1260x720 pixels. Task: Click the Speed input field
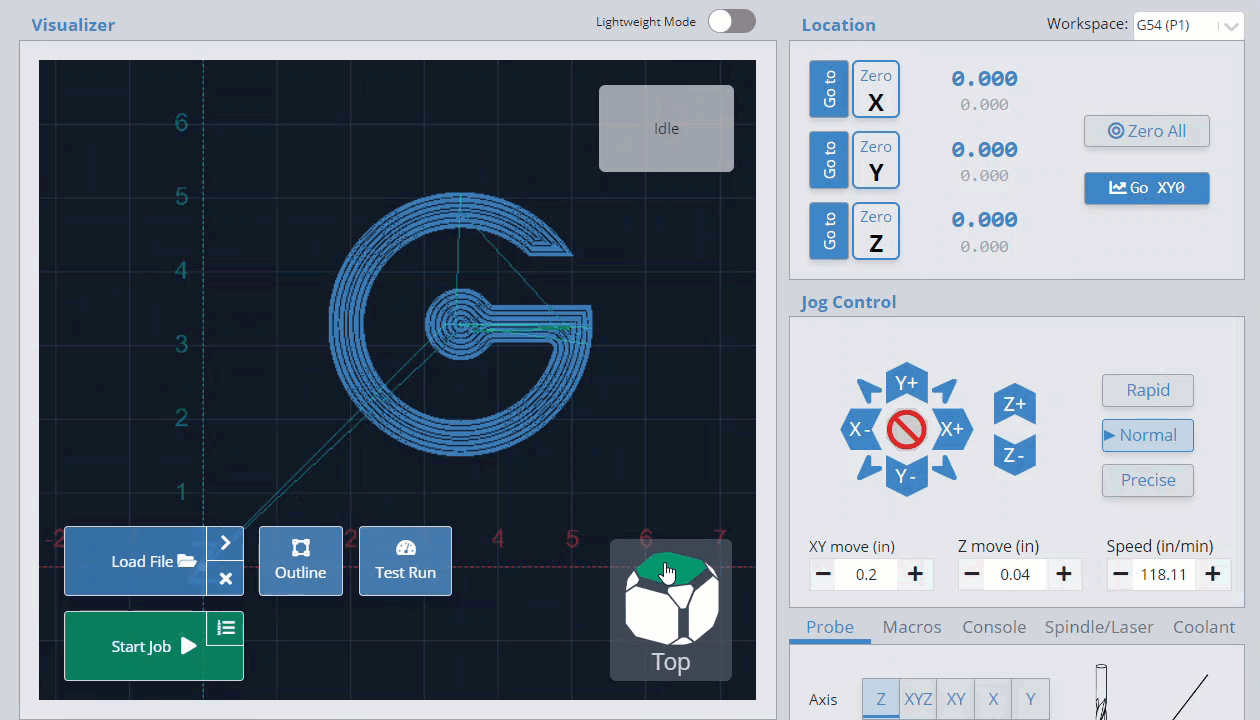pyautogui.click(x=1165, y=574)
